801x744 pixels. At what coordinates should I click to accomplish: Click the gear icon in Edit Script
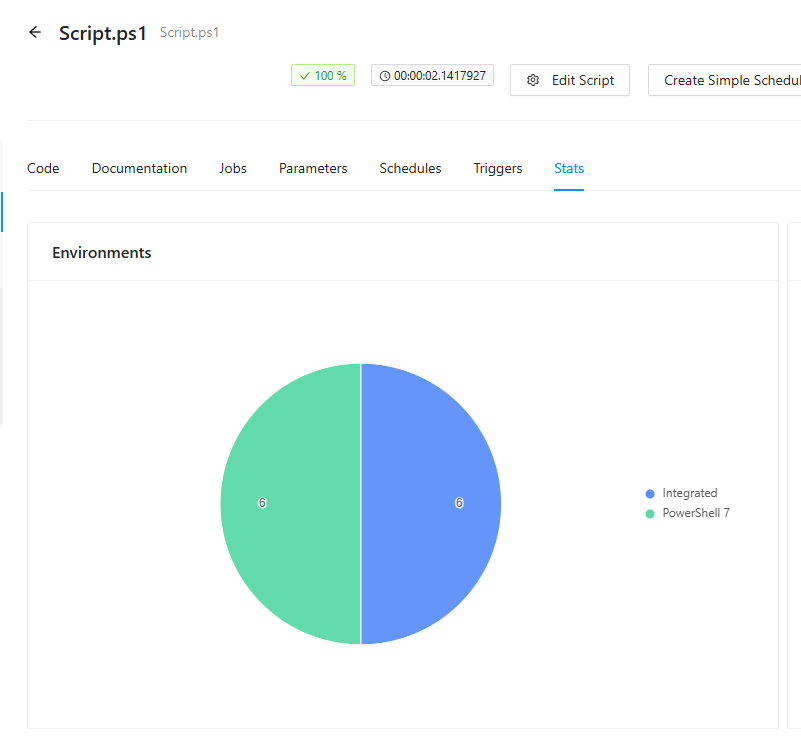point(533,81)
